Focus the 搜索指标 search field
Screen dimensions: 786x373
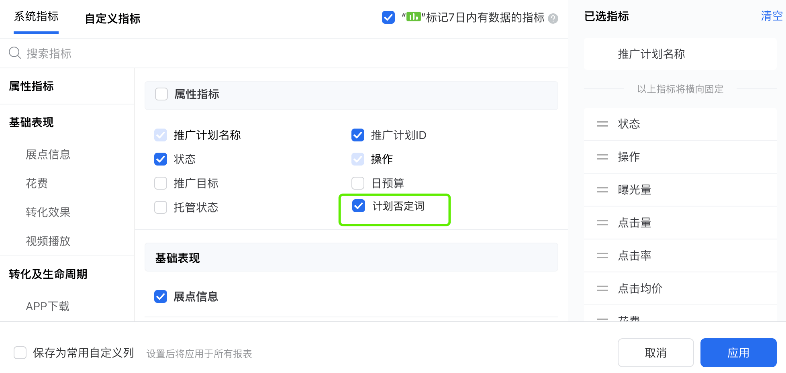(x=284, y=53)
